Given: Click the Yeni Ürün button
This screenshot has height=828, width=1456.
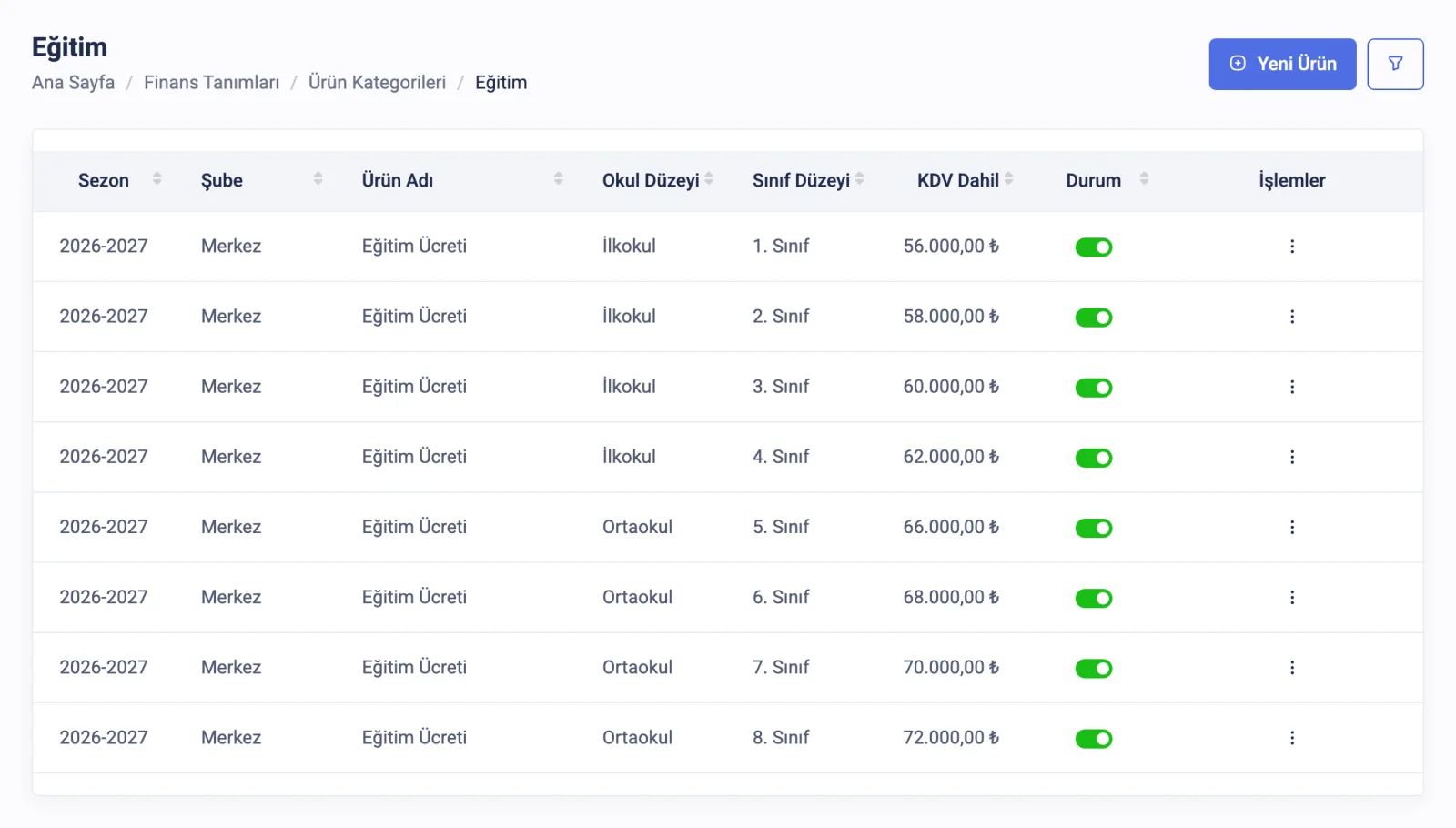Looking at the screenshot, I should pyautogui.click(x=1282, y=64).
